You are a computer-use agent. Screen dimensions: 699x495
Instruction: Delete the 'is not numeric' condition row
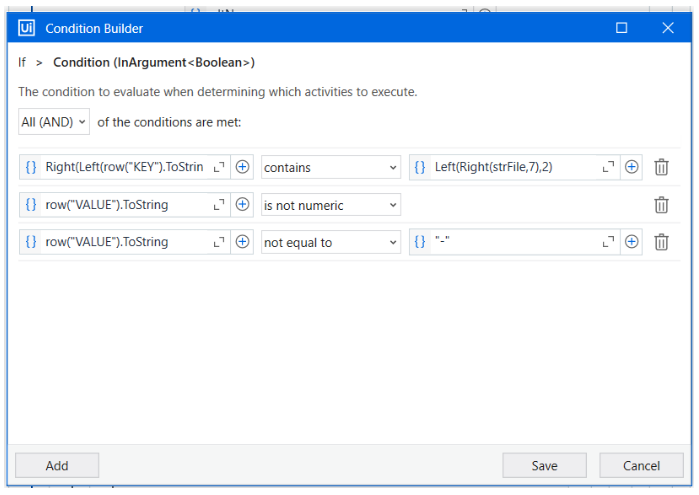pyautogui.click(x=661, y=205)
